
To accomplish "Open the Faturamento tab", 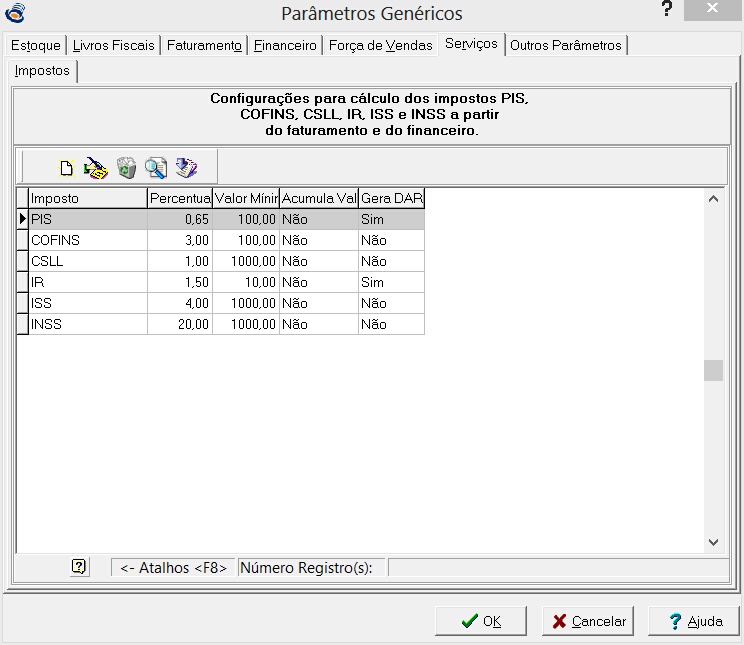I will click(x=204, y=46).
